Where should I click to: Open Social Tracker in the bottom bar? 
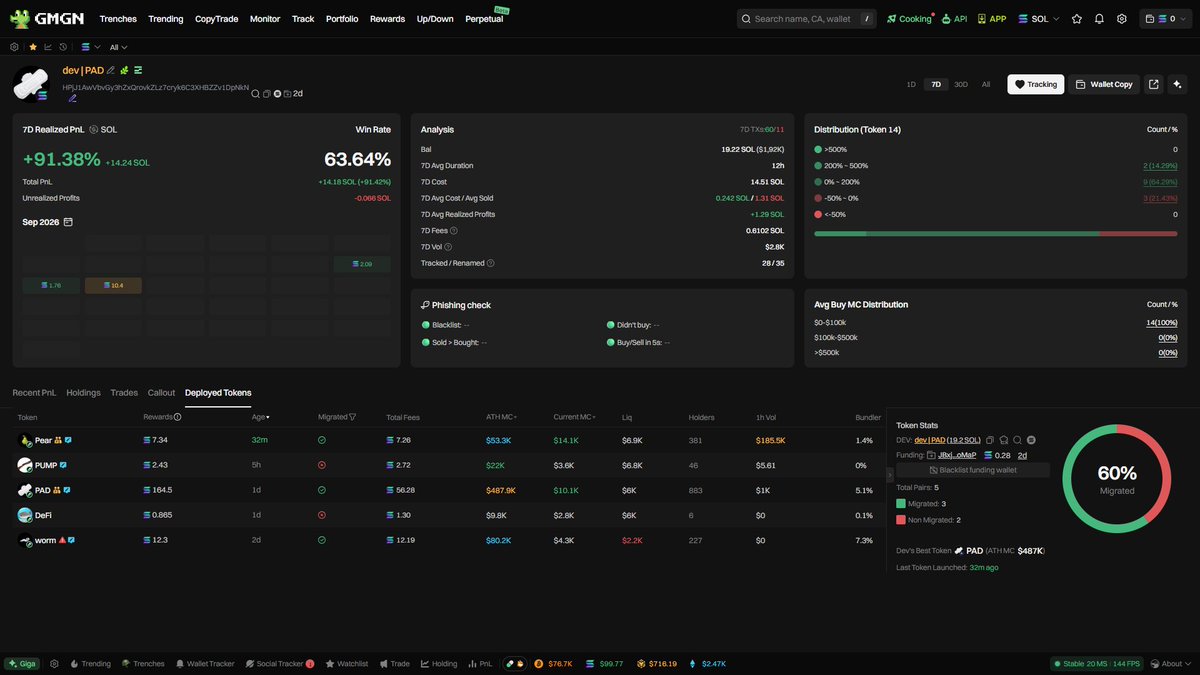tap(279, 663)
